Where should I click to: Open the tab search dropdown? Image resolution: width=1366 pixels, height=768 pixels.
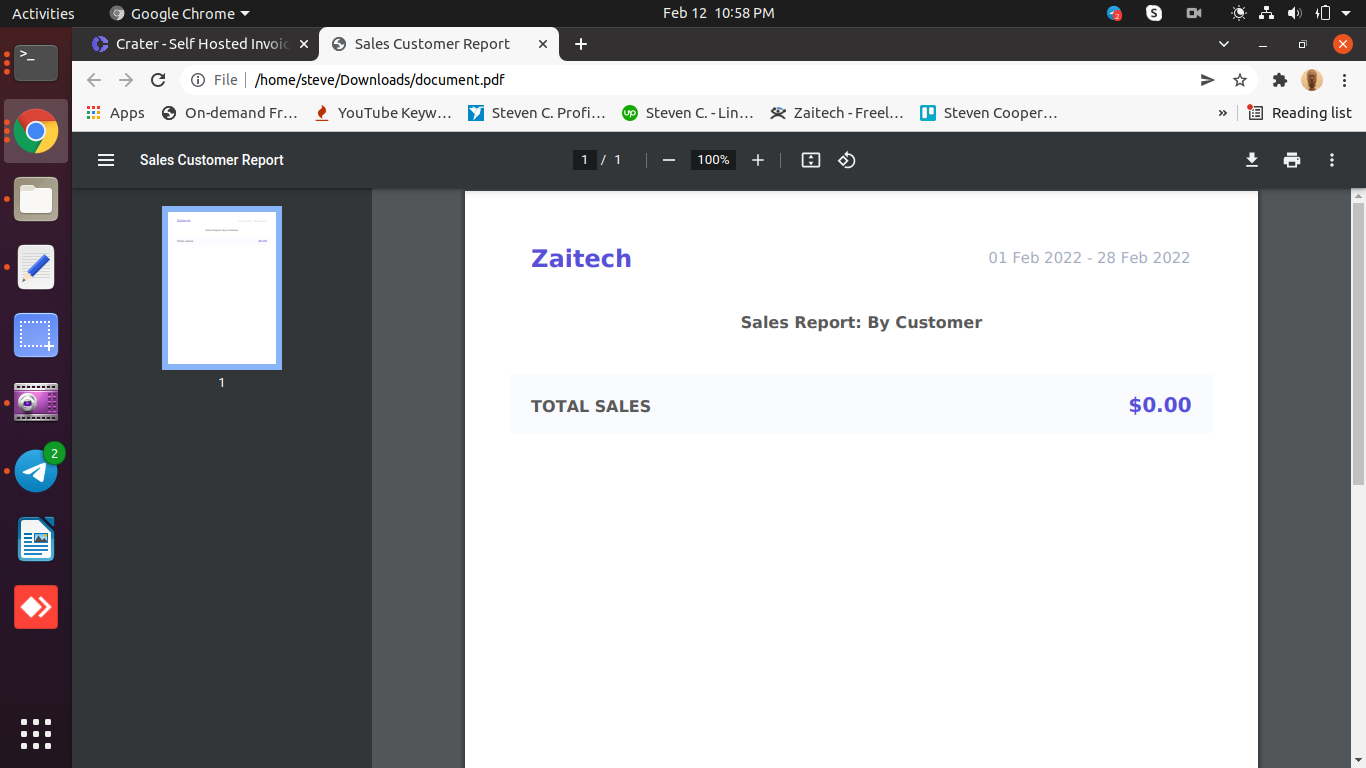(1223, 44)
